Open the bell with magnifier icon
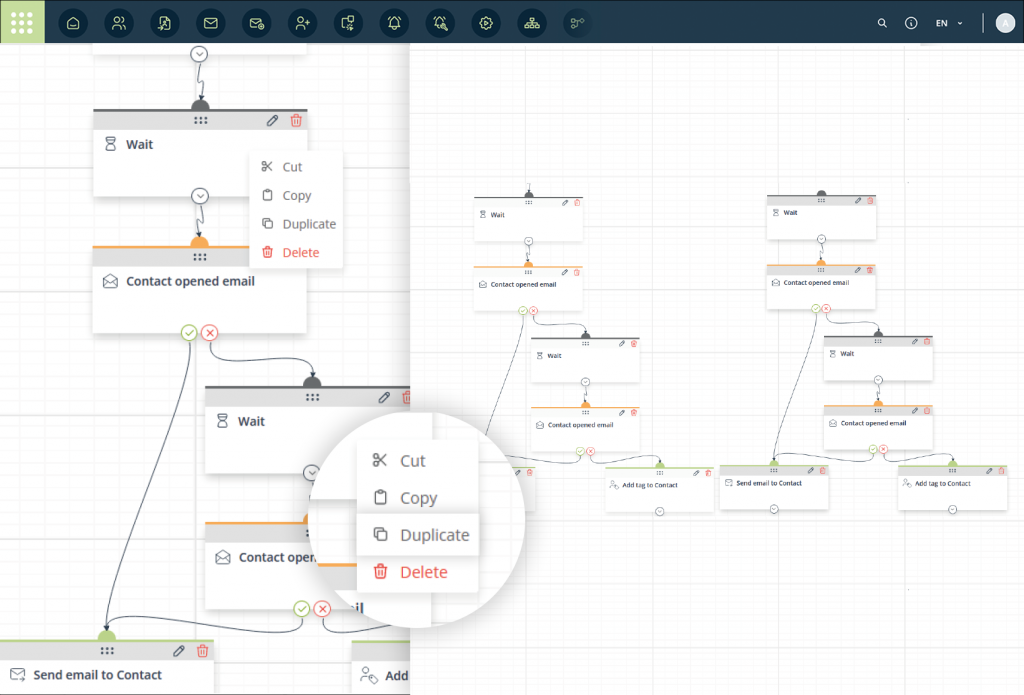Image resolution: width=1024 pixels, height=695 pixels. click(440, 23)
